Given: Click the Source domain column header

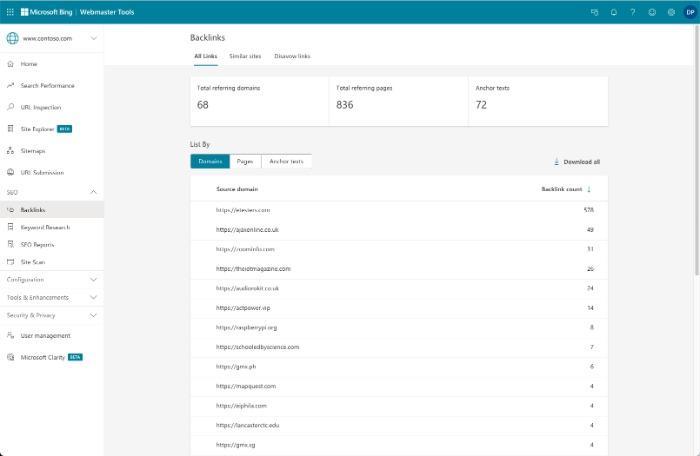Looking at the screenshot, I should coord(237,189).
